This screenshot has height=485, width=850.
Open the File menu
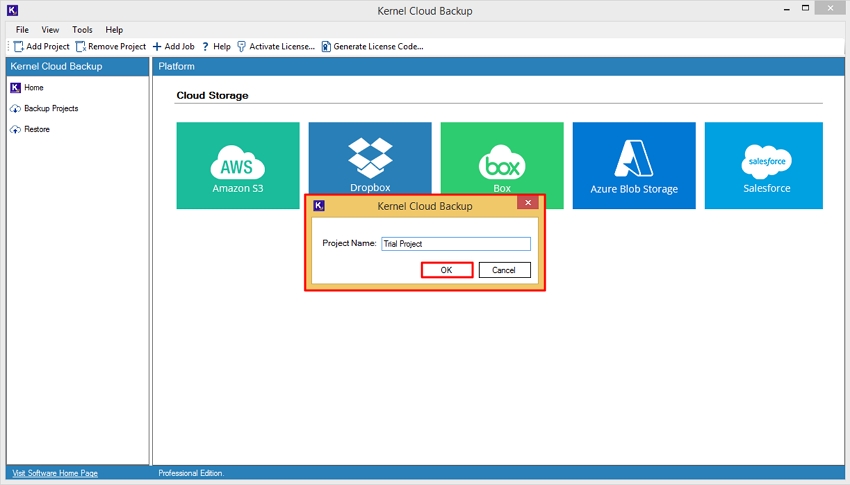pyautogui.click(x=22, y=30)
